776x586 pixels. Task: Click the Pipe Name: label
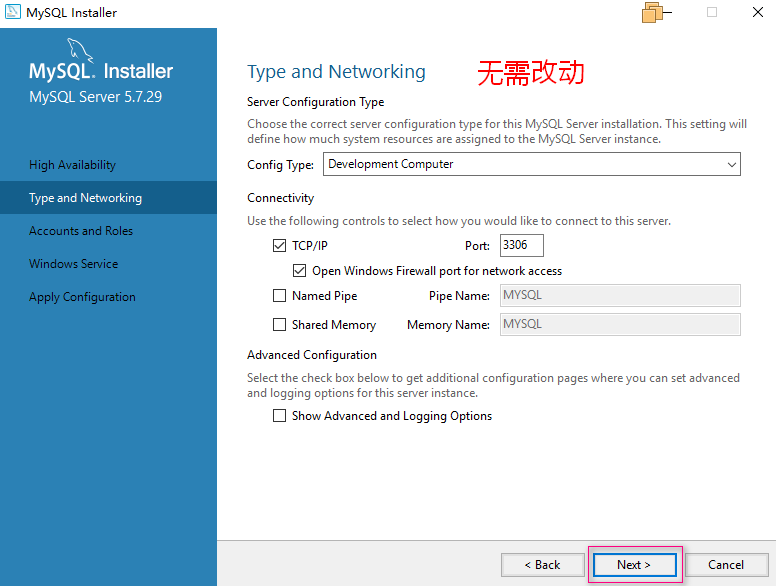(x=459, y=296)
